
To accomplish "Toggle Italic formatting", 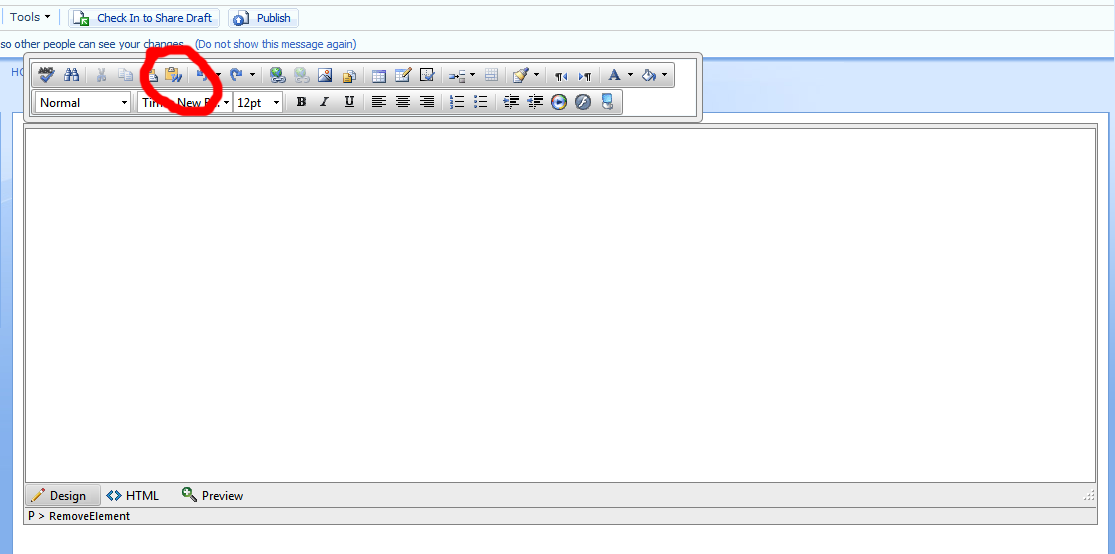I will 324,102.
